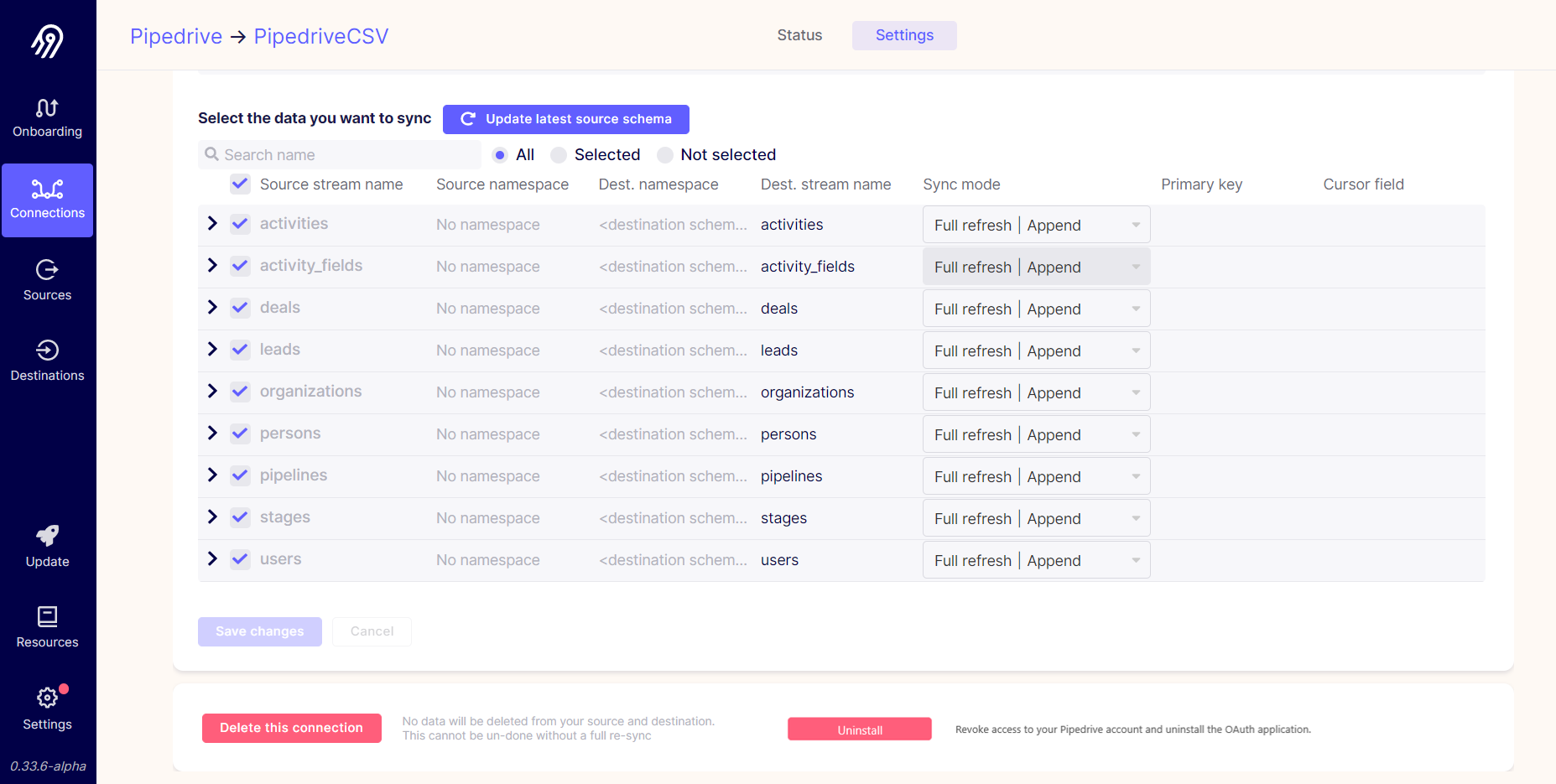Select the All filter radio button
1556x784 pixels.
[x=500, y=155]
